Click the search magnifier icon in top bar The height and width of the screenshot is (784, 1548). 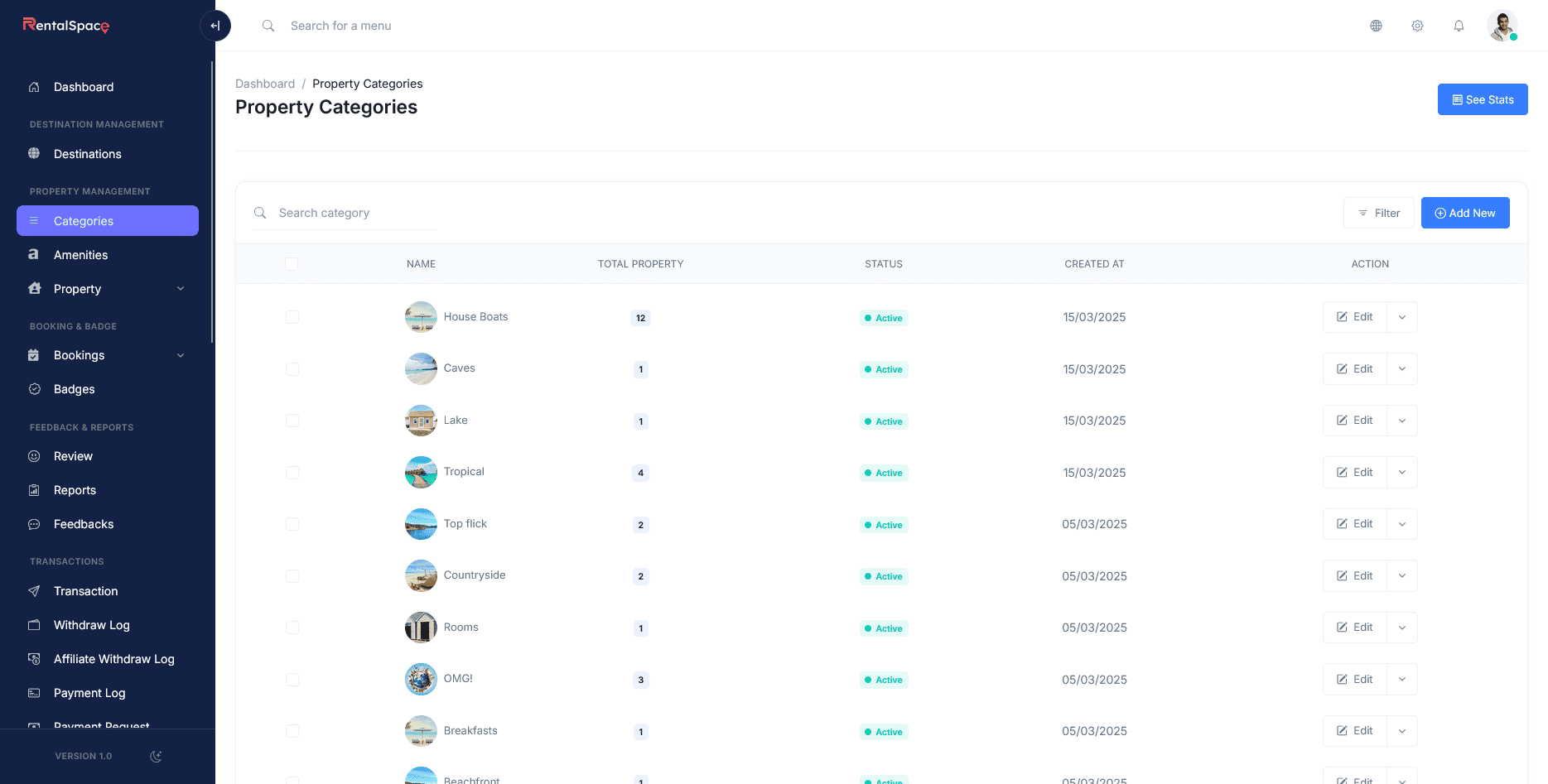click(268, 26)
